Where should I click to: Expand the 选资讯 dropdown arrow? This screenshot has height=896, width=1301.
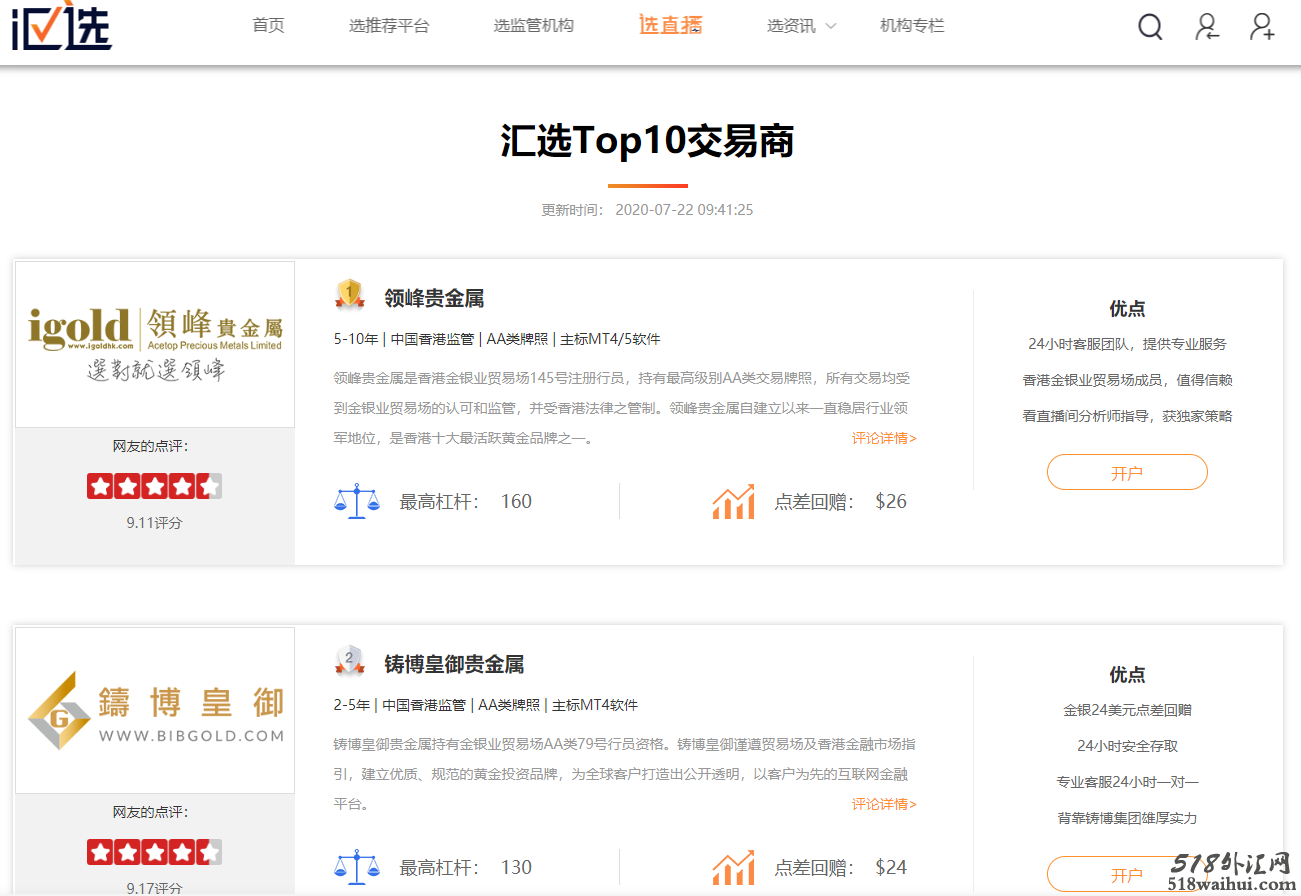click(830, 27)
